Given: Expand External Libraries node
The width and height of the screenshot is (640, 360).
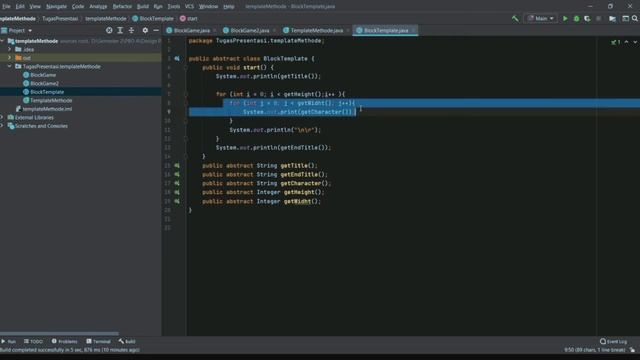Looking at the screenshot, I should [2, 117].
